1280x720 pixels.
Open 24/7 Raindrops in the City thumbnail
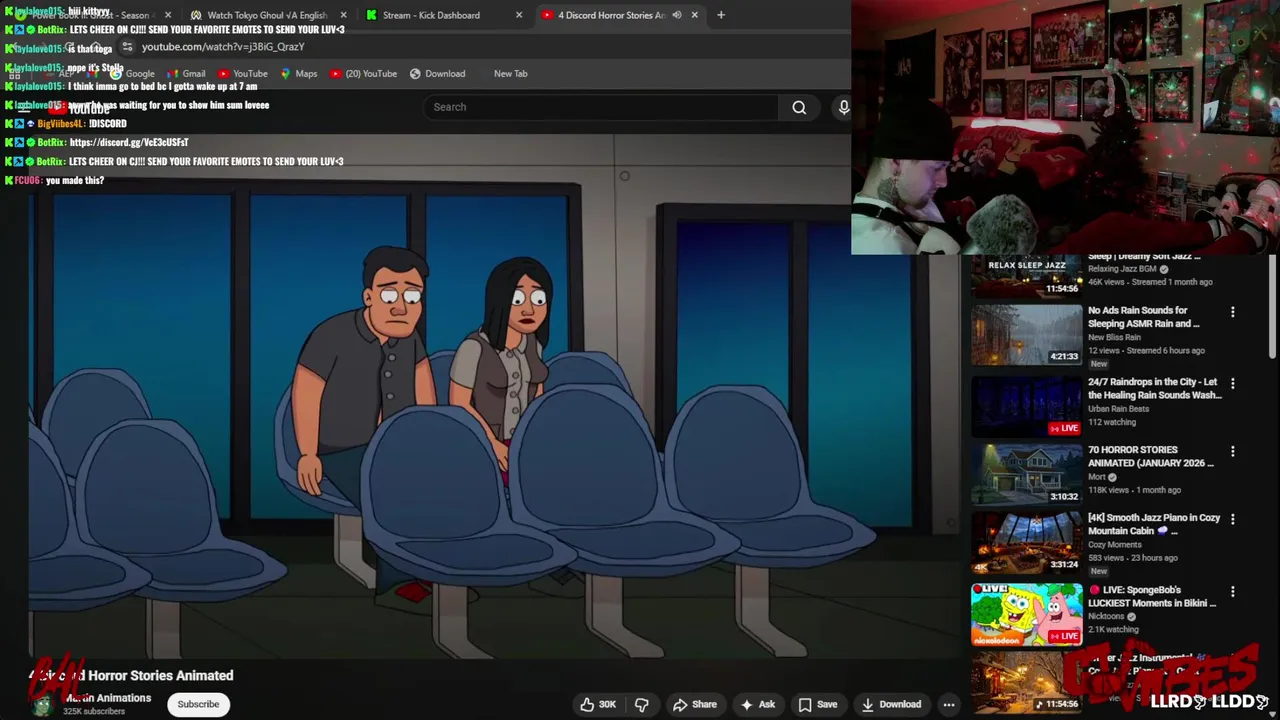(x=1027, y=407)
